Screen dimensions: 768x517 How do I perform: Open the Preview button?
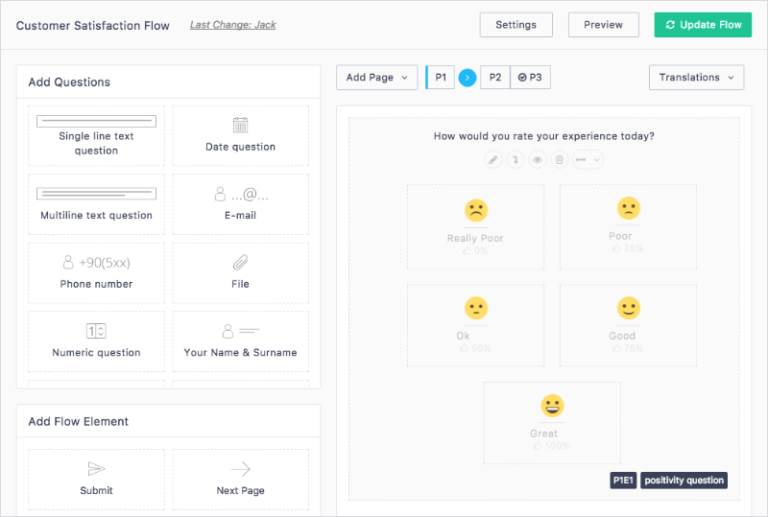point(603,25)
